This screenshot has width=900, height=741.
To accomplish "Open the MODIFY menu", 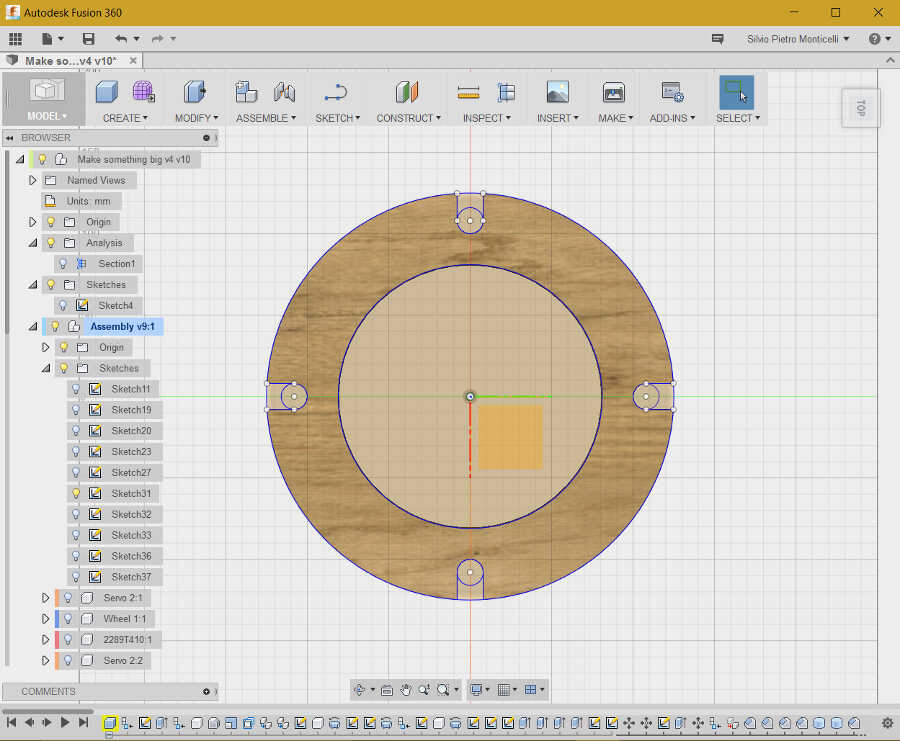I will pyautogui.click(x=196, y=118).
